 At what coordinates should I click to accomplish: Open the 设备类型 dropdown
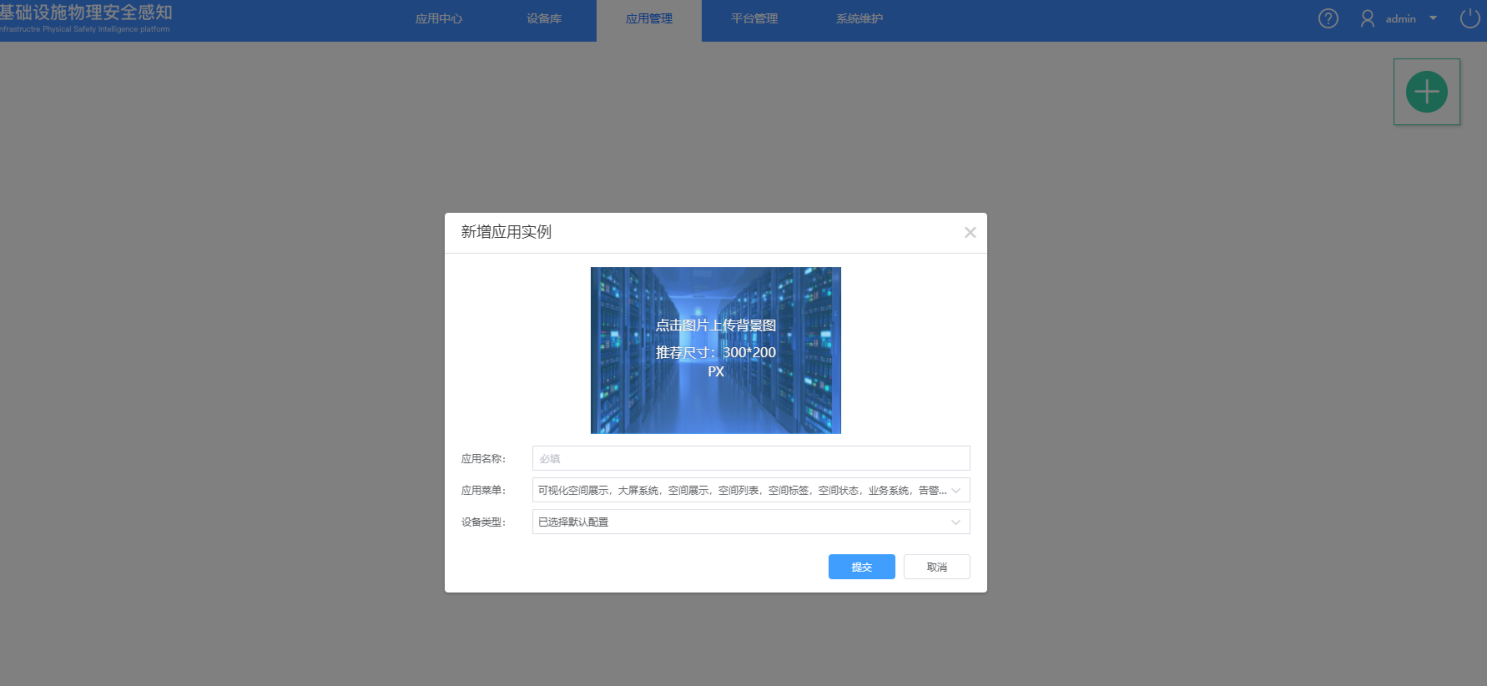pos(751,522)
